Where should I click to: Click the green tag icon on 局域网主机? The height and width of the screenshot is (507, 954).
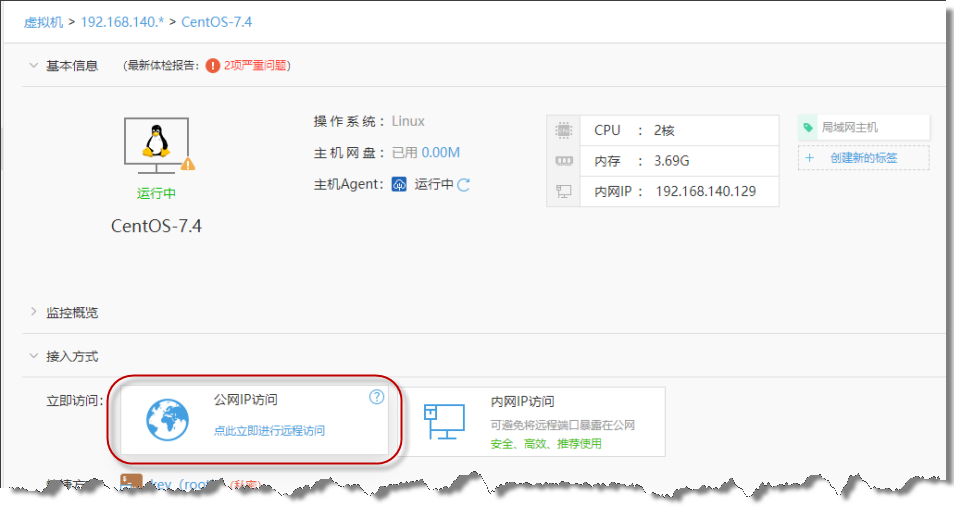click(808, 128)
